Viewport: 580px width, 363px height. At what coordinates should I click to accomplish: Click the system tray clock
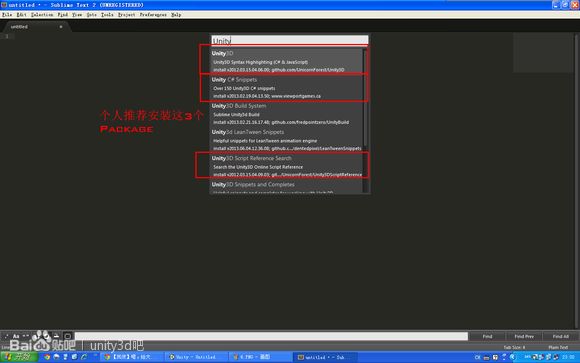click(568, 357)
